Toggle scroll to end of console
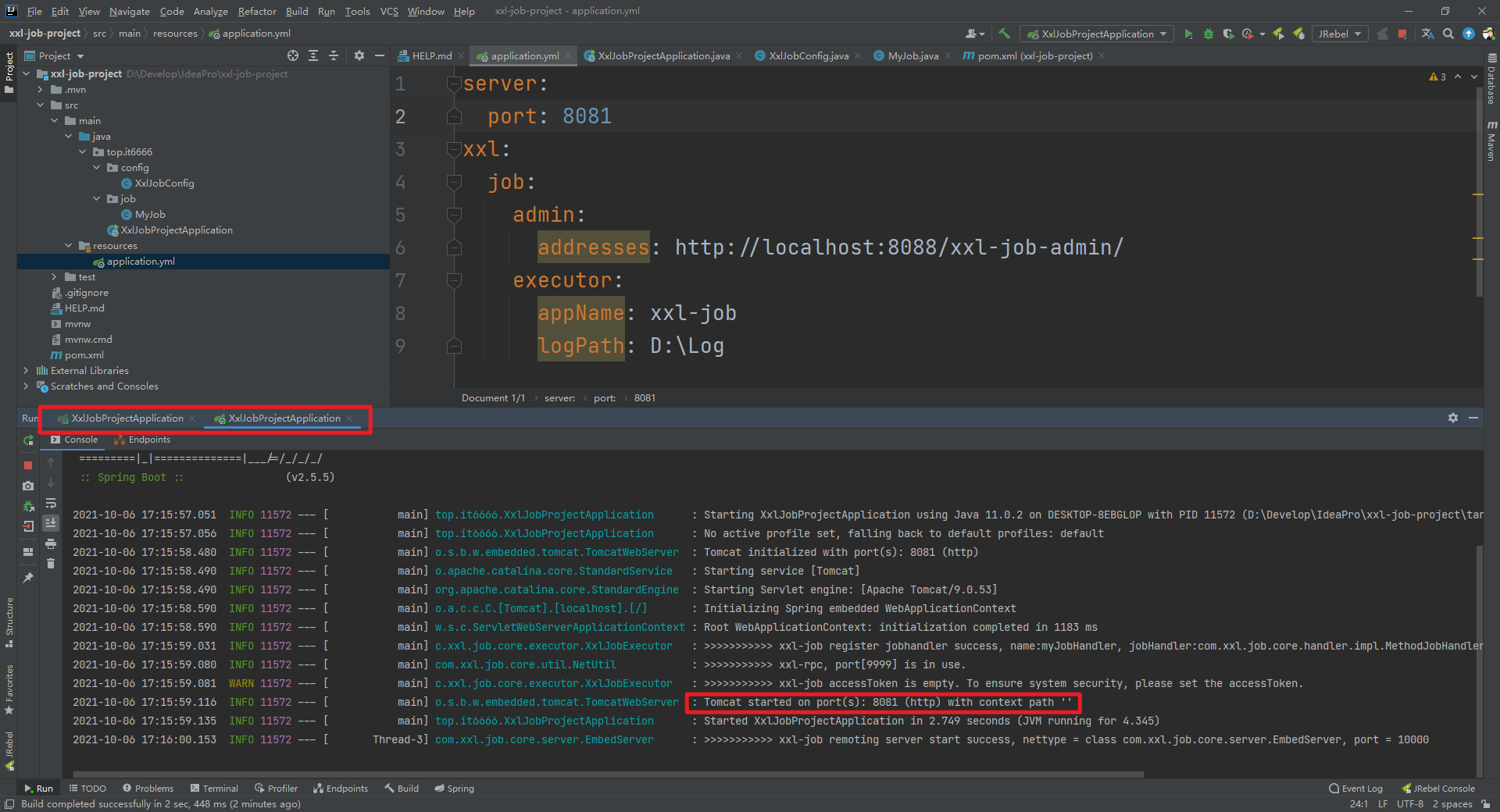1500x812 pixels. click(x=51, y=523)
